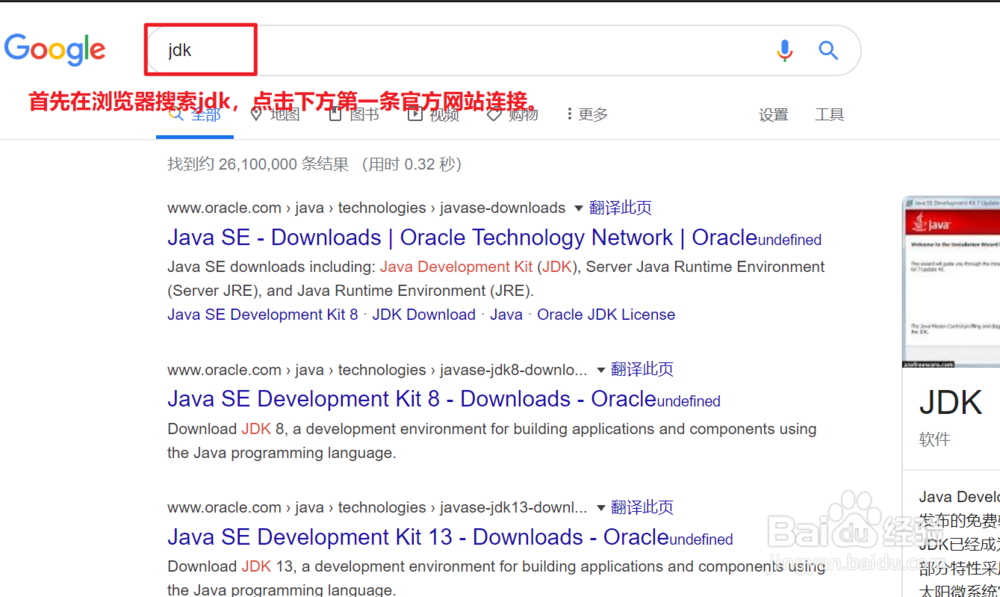Click 翻译此页 for the jdk13 result
1000x597 pixels.
click(x=642, y=507)
